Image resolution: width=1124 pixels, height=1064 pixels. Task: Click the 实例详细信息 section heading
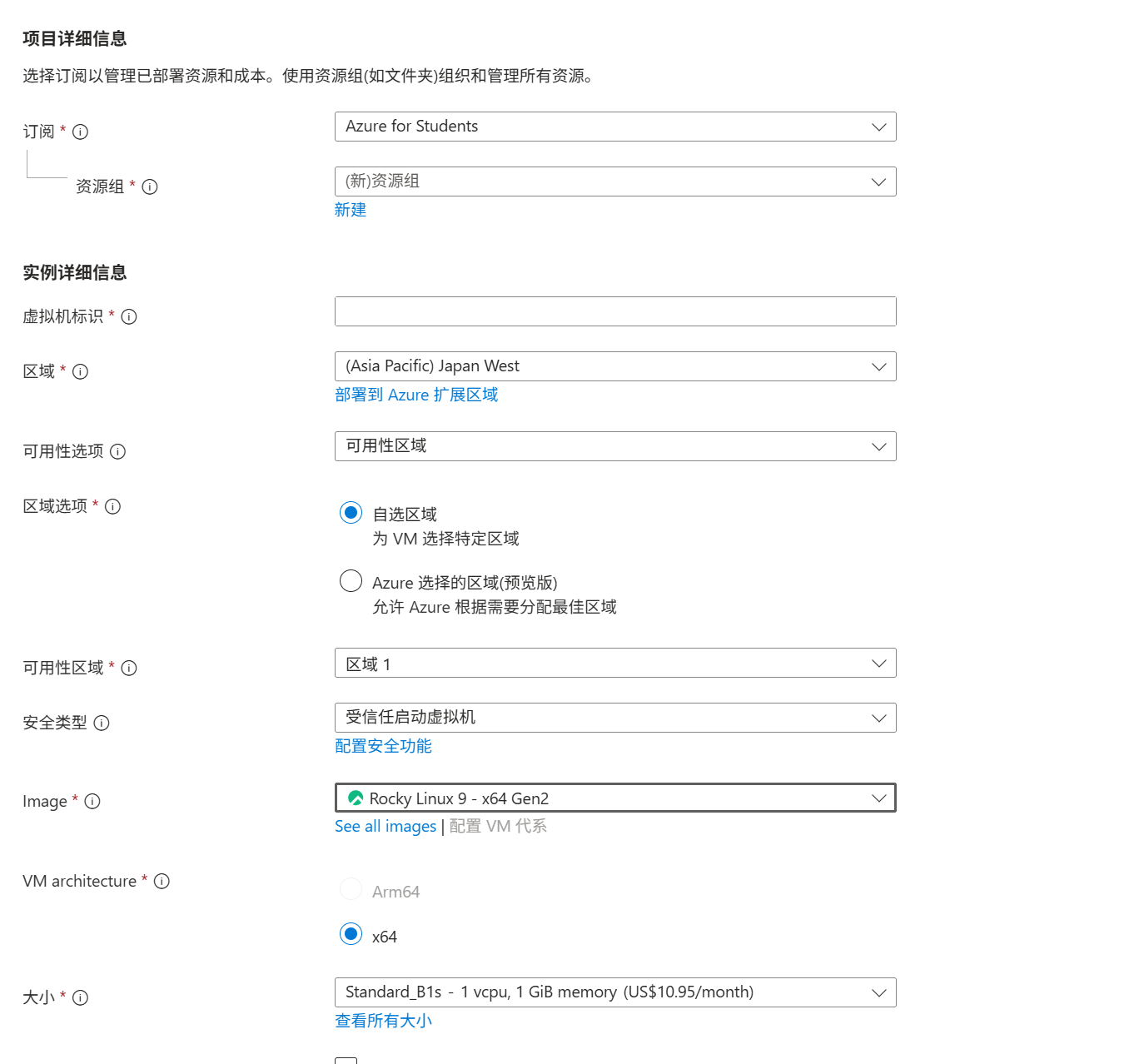[75, 272]
